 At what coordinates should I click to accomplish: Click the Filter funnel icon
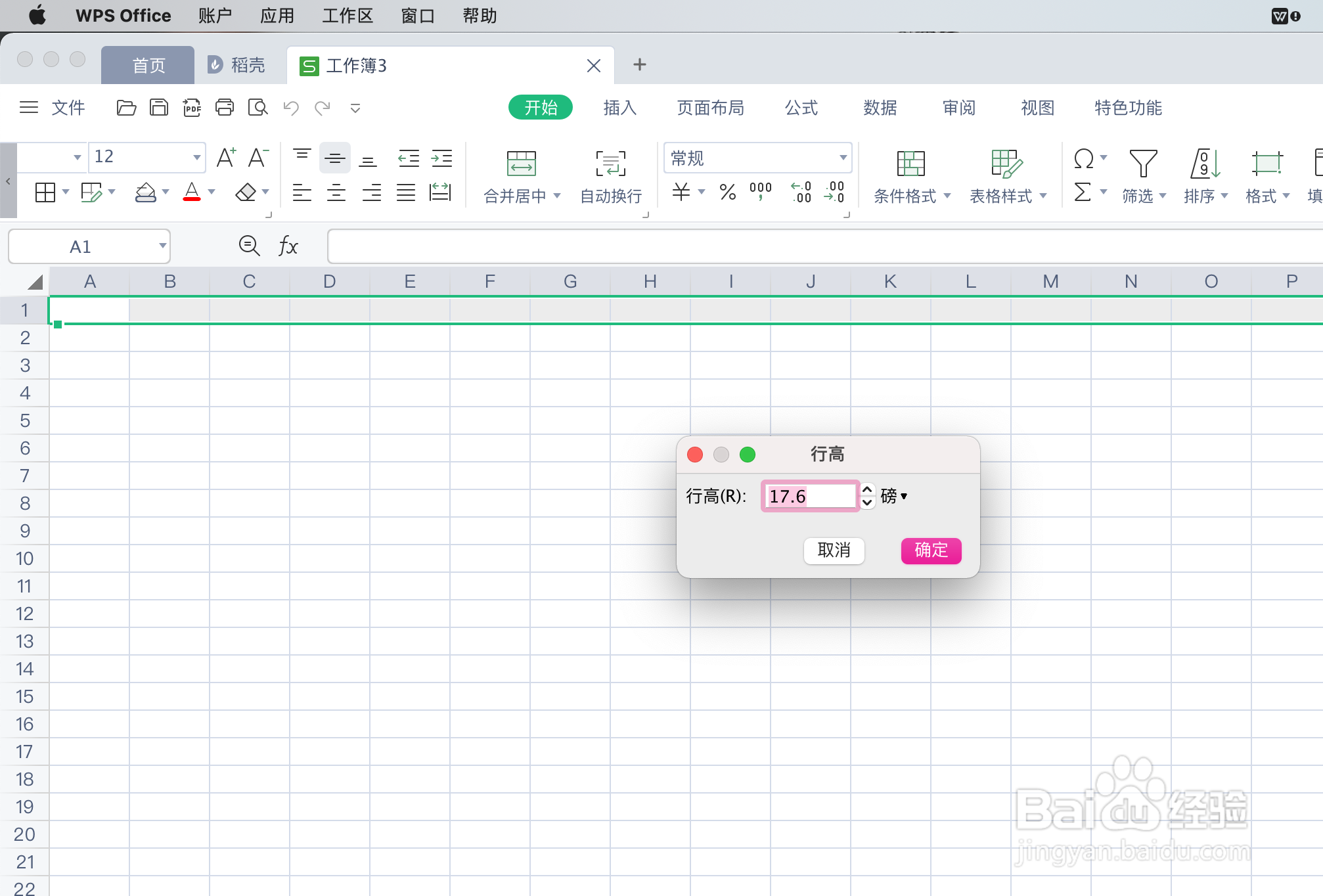[1142, 164]
